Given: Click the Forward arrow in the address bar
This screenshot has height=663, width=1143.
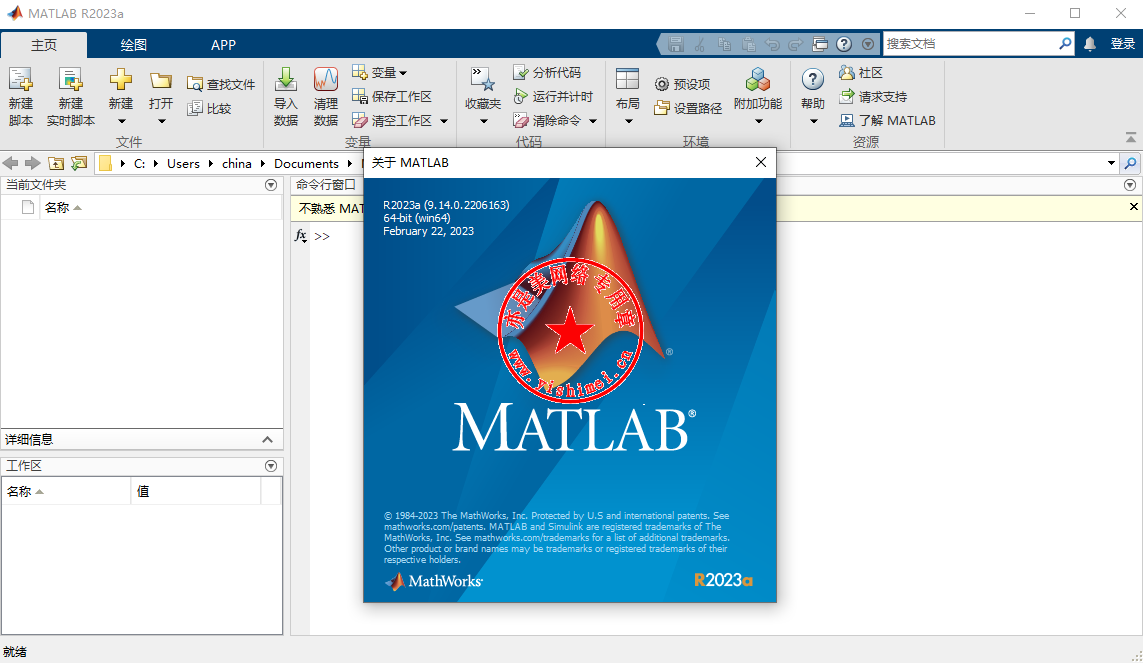Looking at the screenshot, I should tap(32, 163).
